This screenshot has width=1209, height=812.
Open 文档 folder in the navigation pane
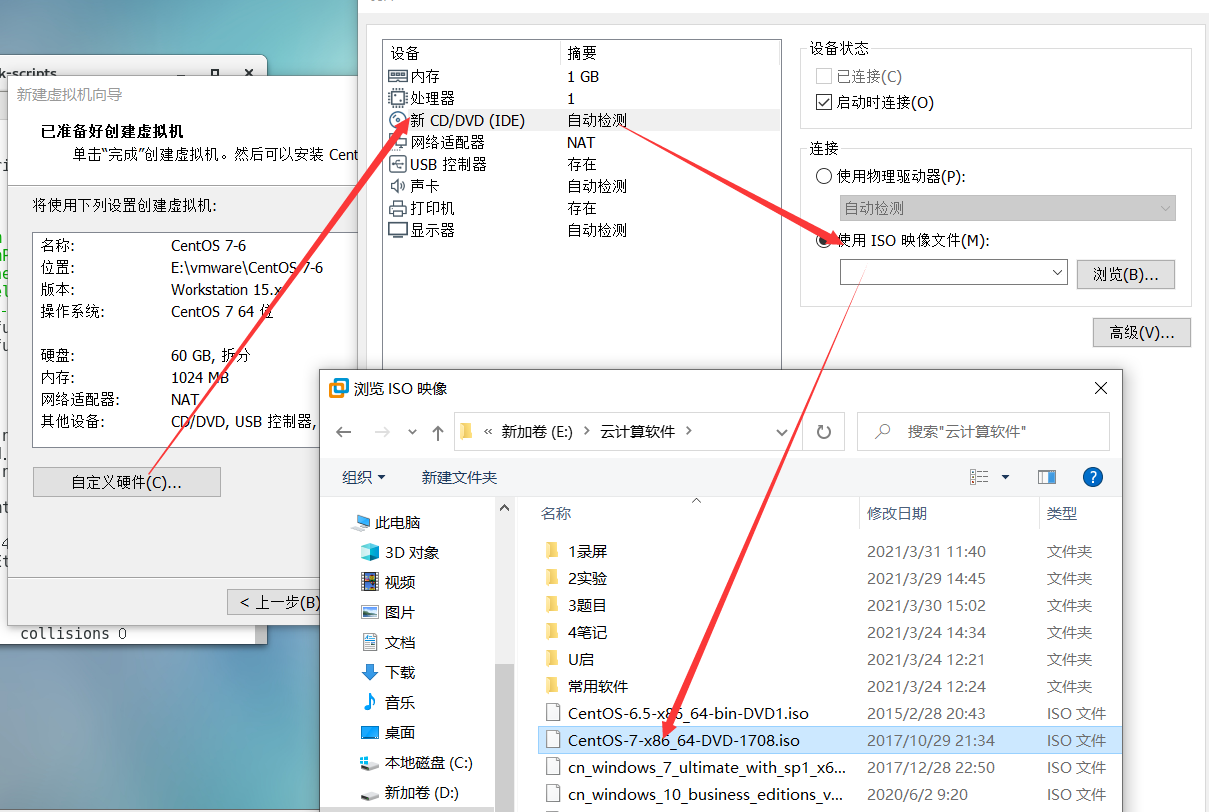click(388, 642)
